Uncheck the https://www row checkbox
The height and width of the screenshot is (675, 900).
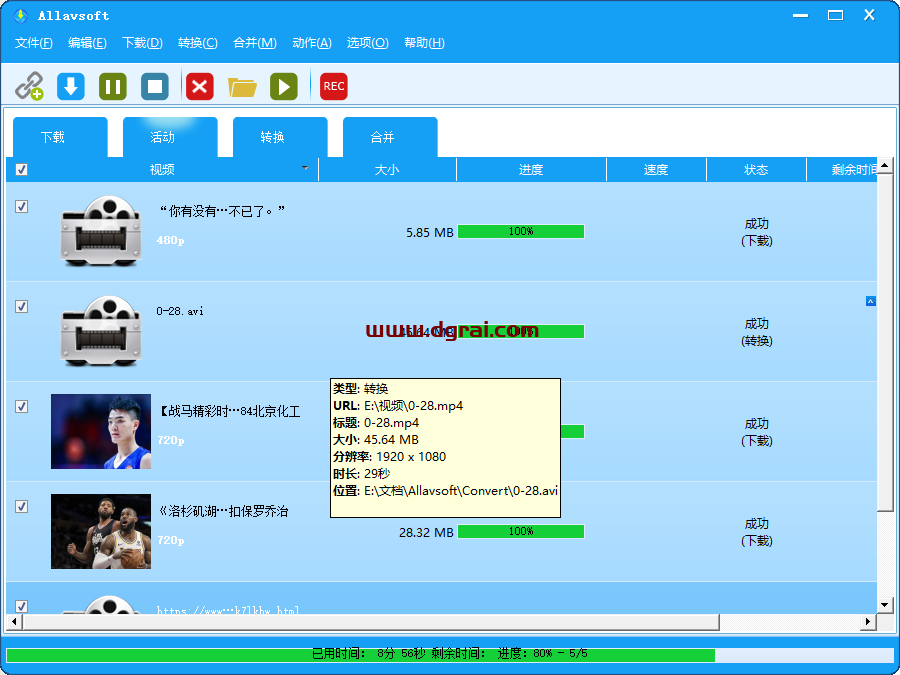click(21, 606)
